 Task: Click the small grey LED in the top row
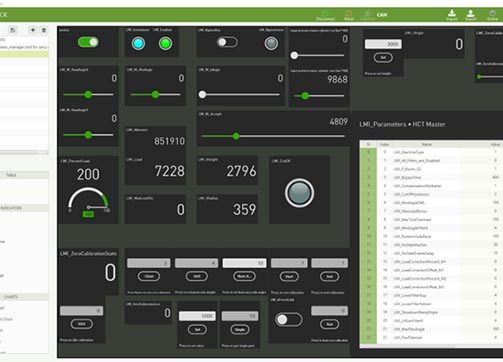(271, 43)
